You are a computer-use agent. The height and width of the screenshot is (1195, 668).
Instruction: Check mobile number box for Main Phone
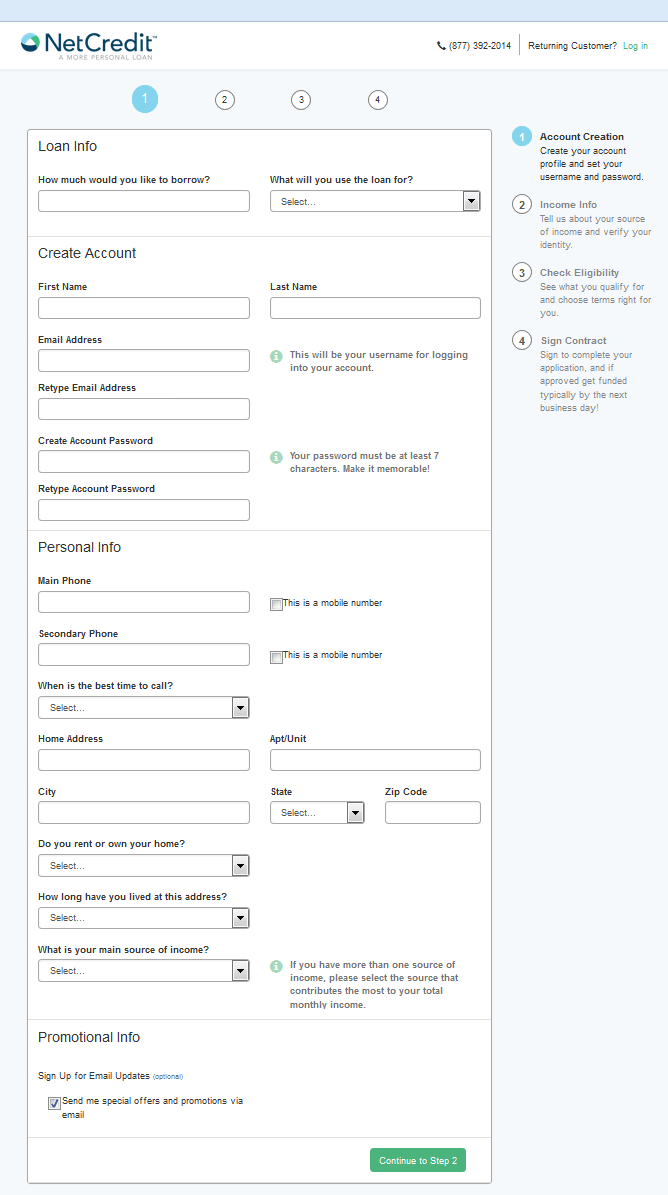pyautogui.click(x=276, y=604)
